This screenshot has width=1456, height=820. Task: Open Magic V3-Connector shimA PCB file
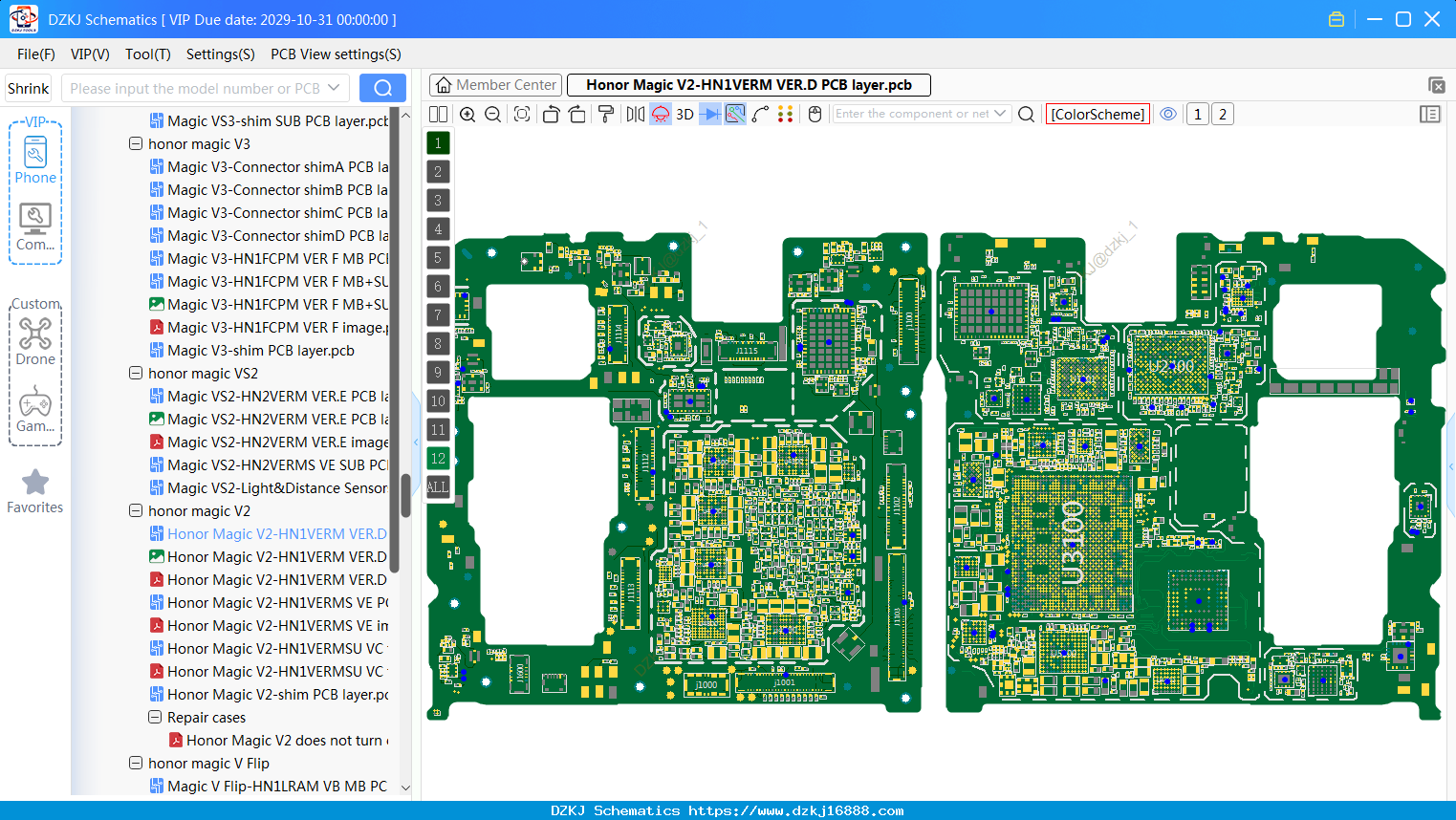coord(269,166)
